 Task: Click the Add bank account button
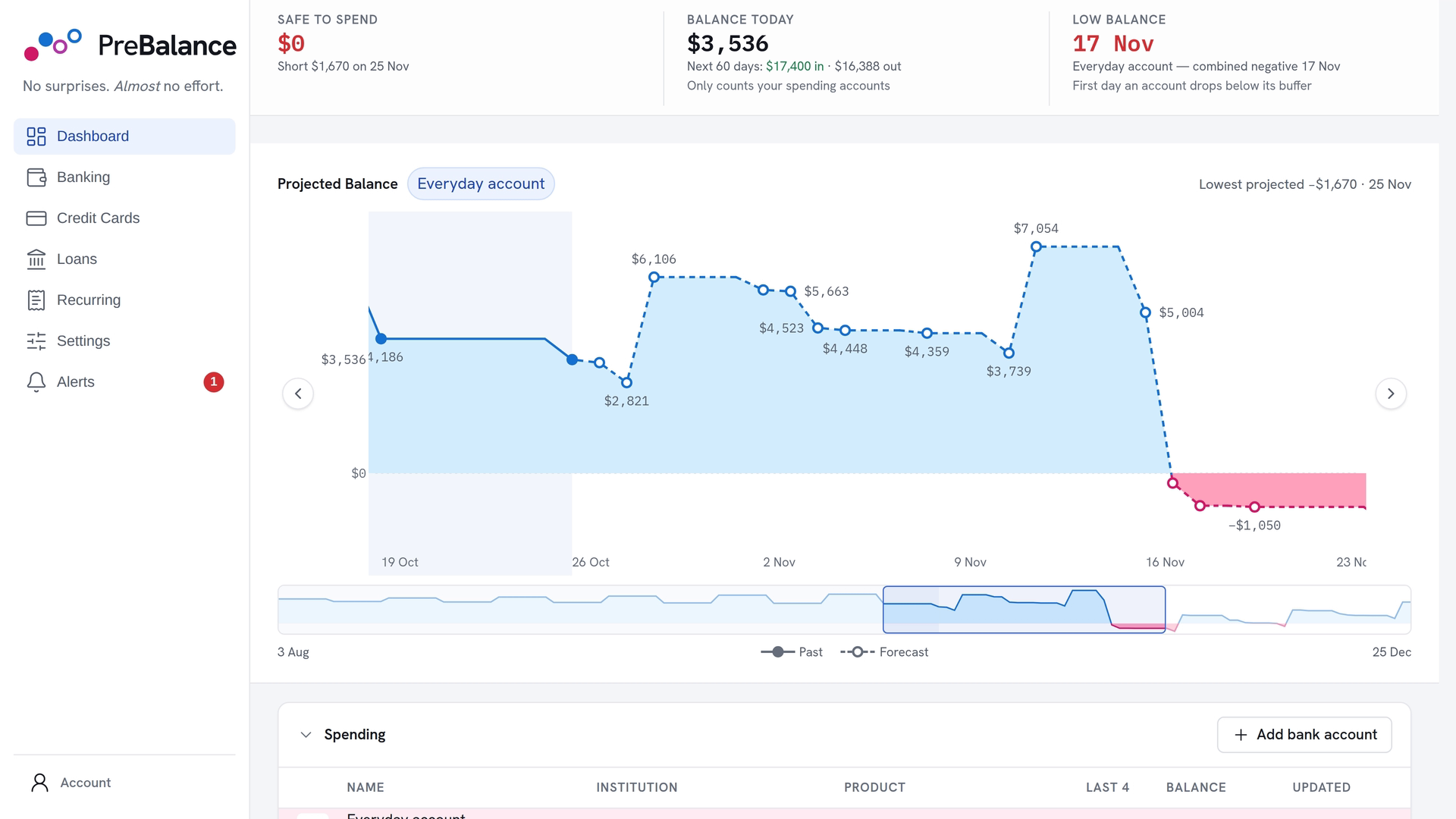click(x=1304, y=735)
